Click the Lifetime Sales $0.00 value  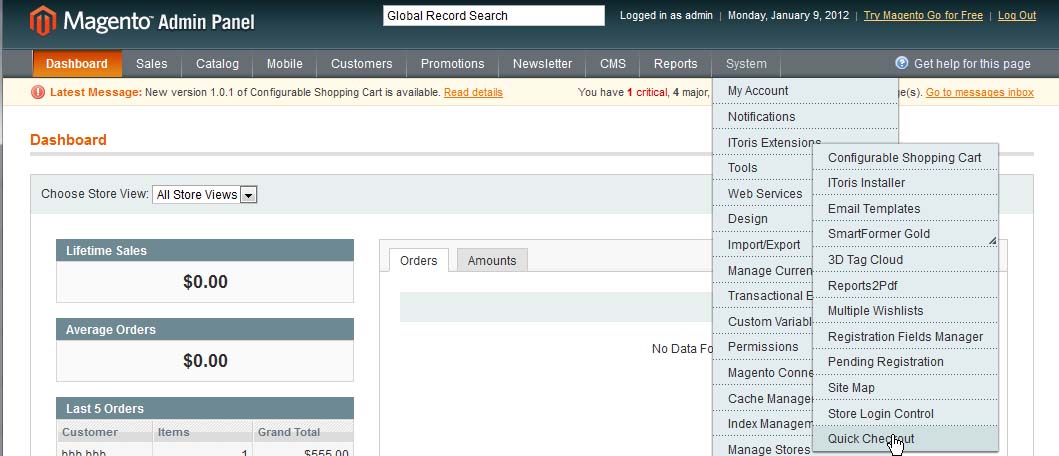point(205,282)
